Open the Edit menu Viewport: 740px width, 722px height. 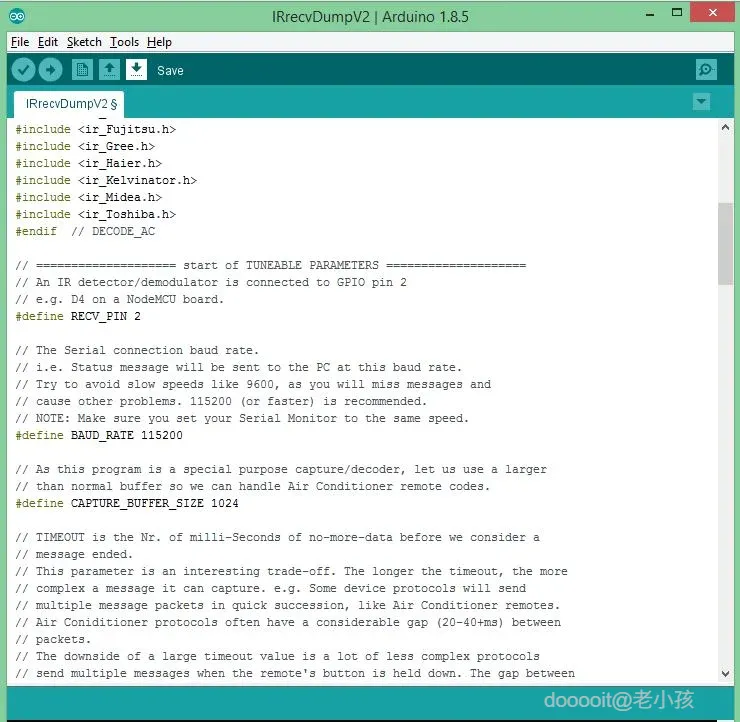click(x=48, y=42)
